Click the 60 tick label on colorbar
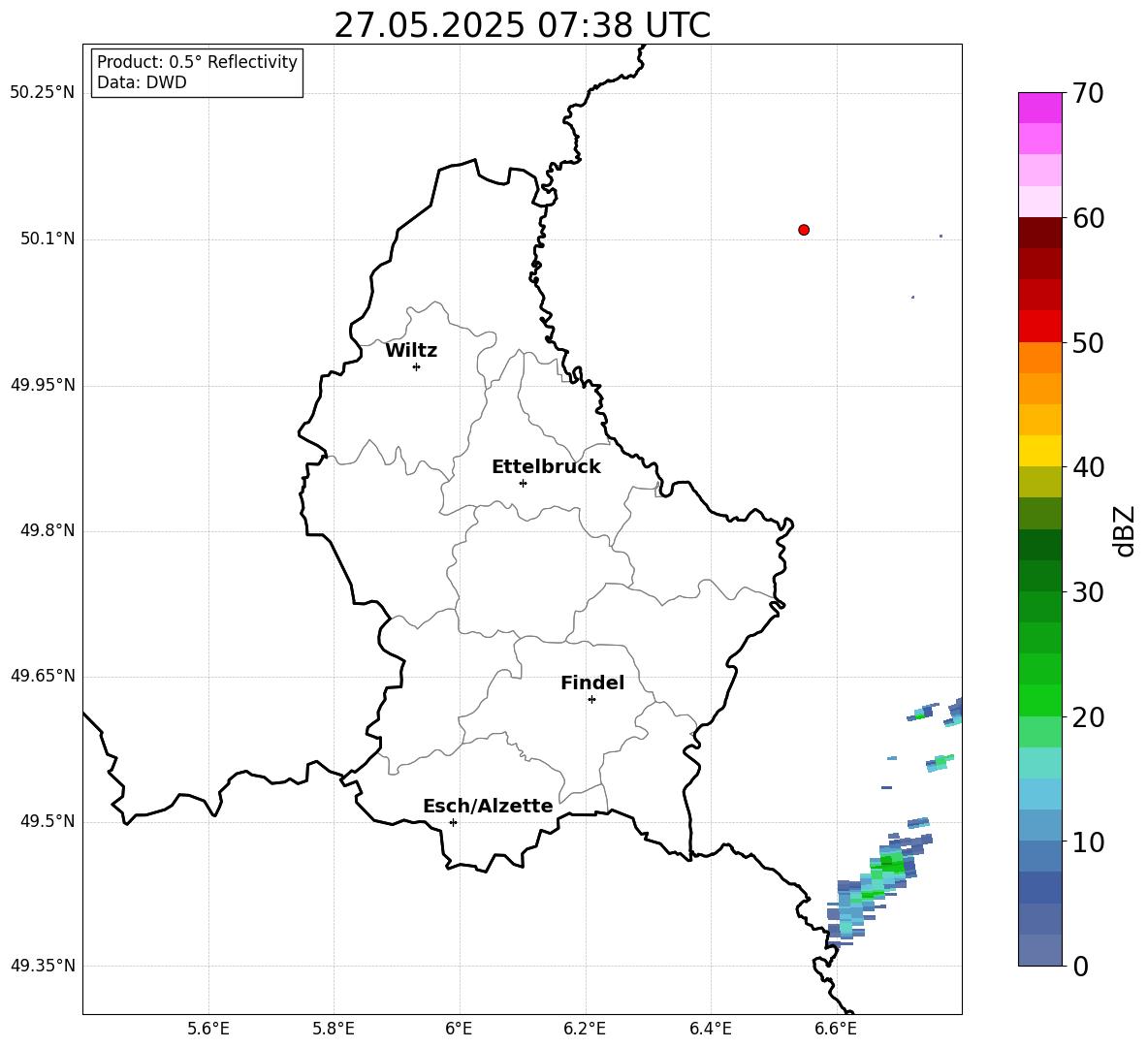1148x1048 pixels. (x=1088, y=218)
